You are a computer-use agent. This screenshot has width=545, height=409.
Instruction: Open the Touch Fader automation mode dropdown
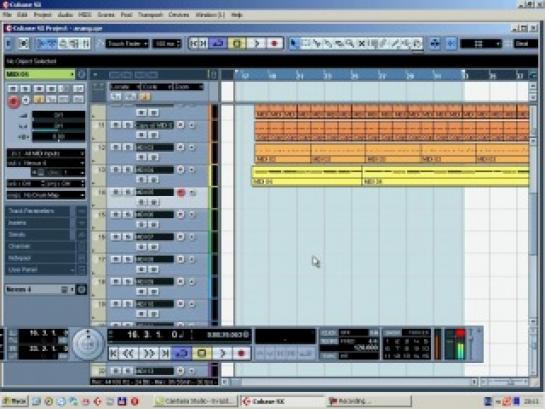127,44
